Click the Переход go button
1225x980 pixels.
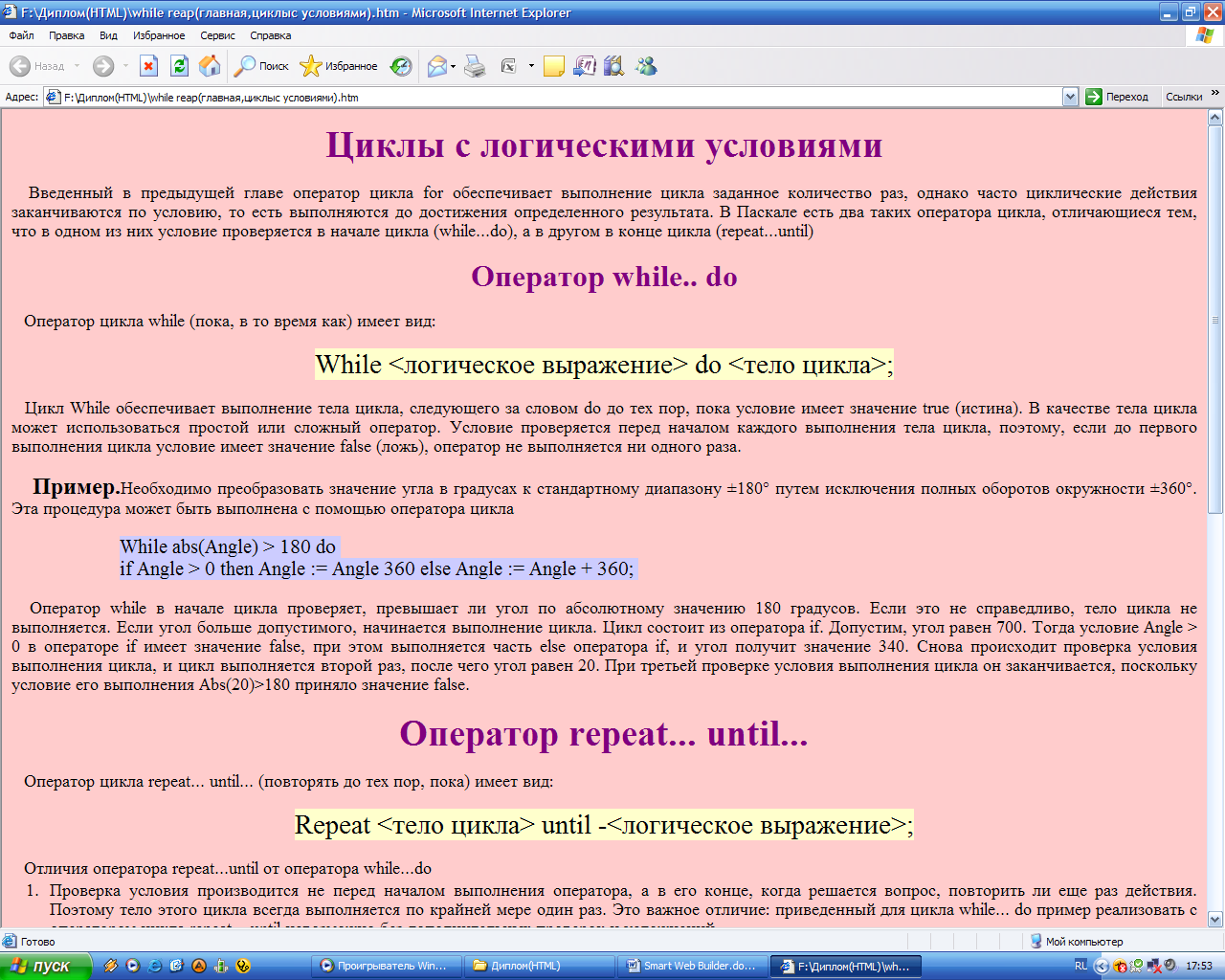[1117, 97]
